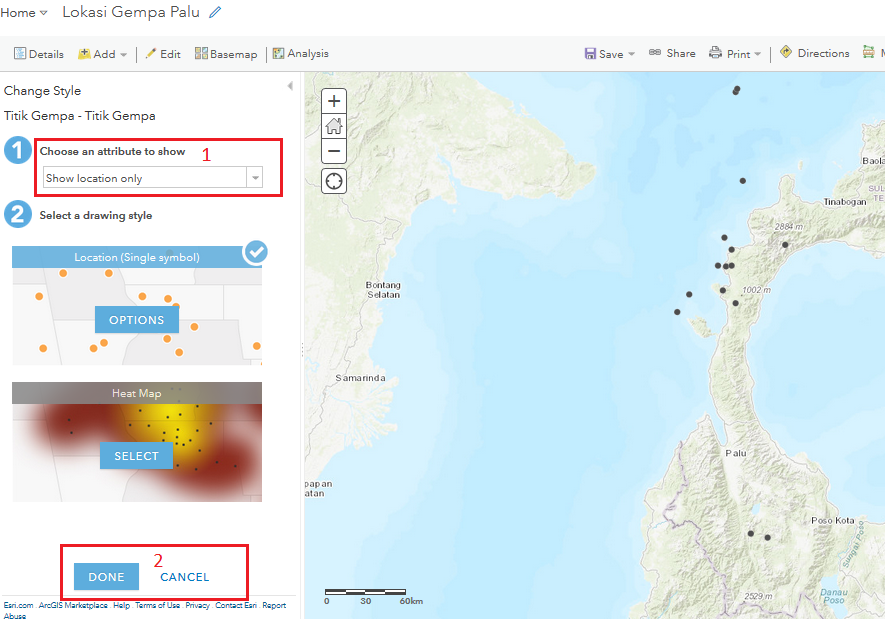The width and height of the screenshot is (885, 619).
Task: Click the Palu label on the map
Action: click(x=735, y=453)
